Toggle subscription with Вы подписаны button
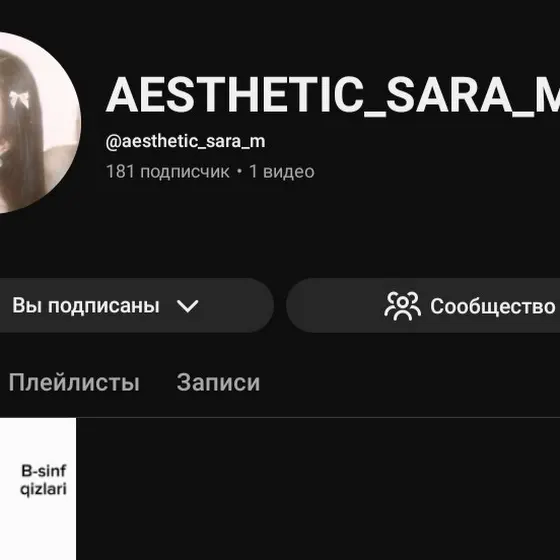The image size is (560, 560). point(137,306)
